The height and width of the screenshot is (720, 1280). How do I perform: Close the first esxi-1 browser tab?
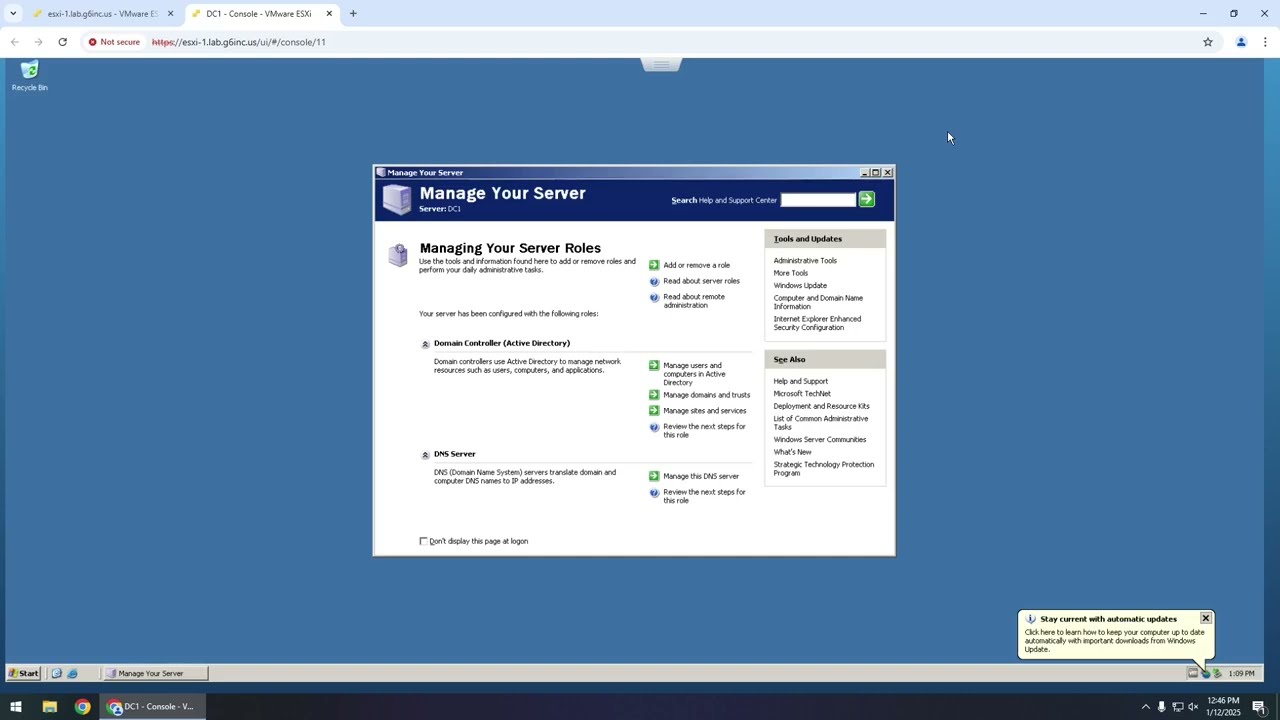[170, 14]
